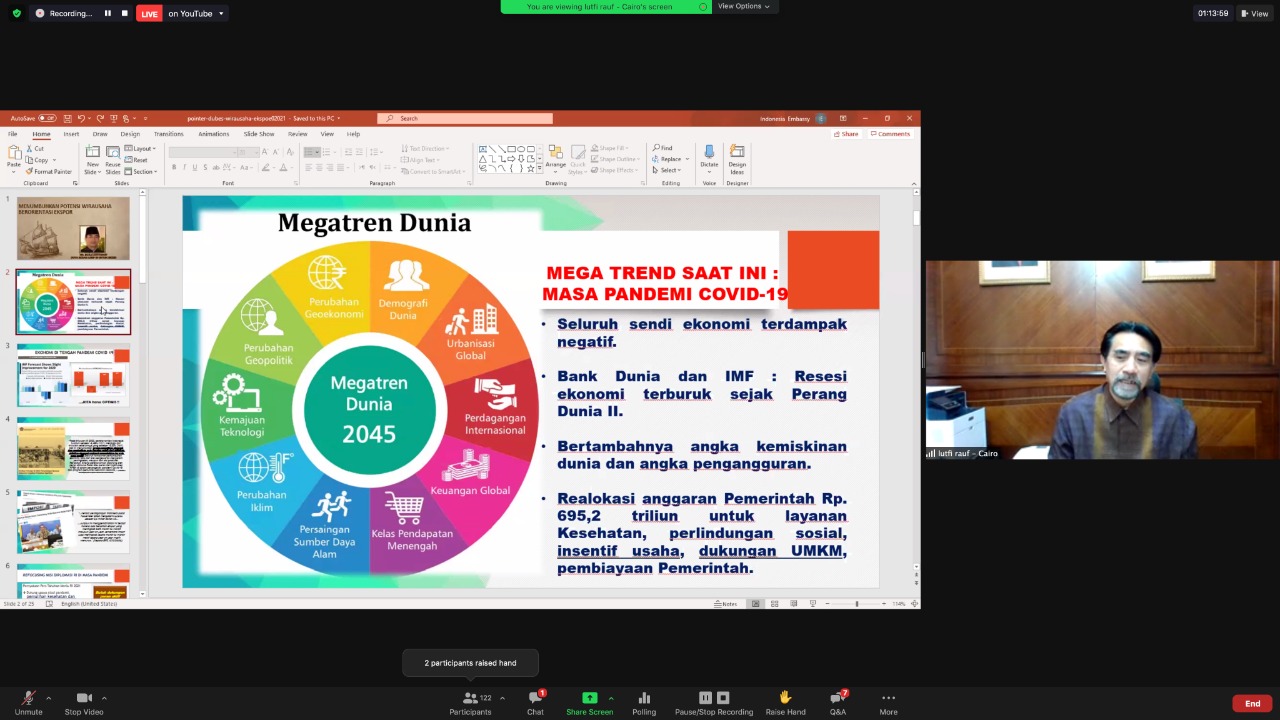1280x720 pixels.
Task: Select the Megatren Dunia slide thumbnail
Action: coord(72,300)
